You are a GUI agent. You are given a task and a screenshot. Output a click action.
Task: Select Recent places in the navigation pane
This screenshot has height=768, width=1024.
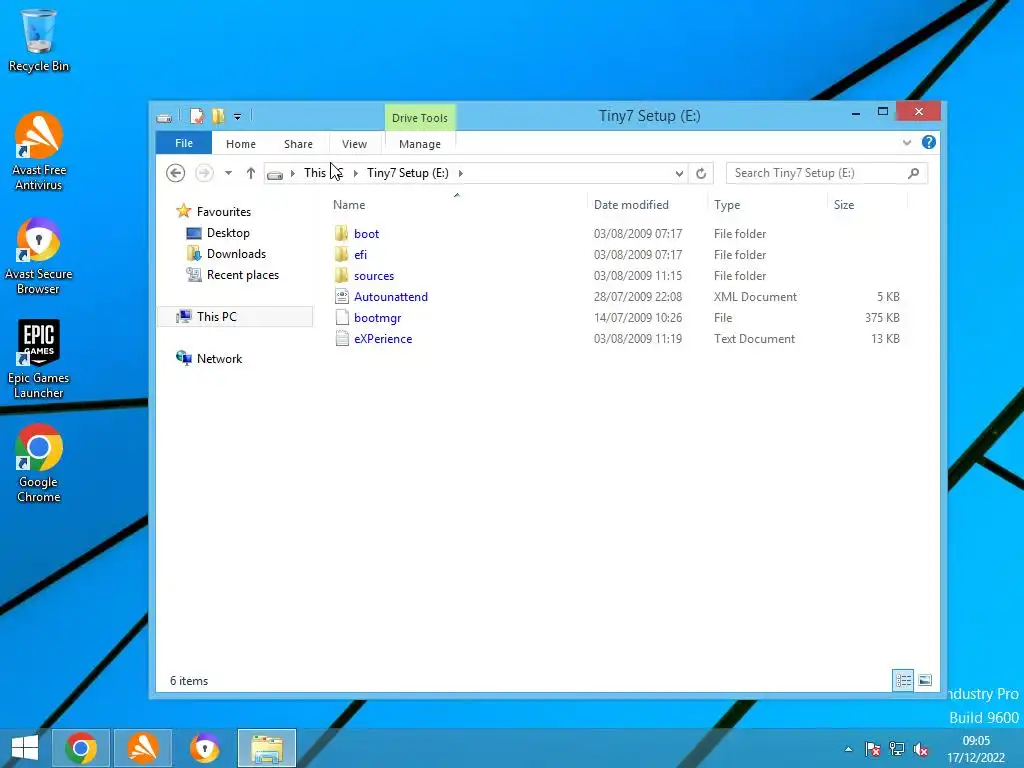tap(233, 275)
